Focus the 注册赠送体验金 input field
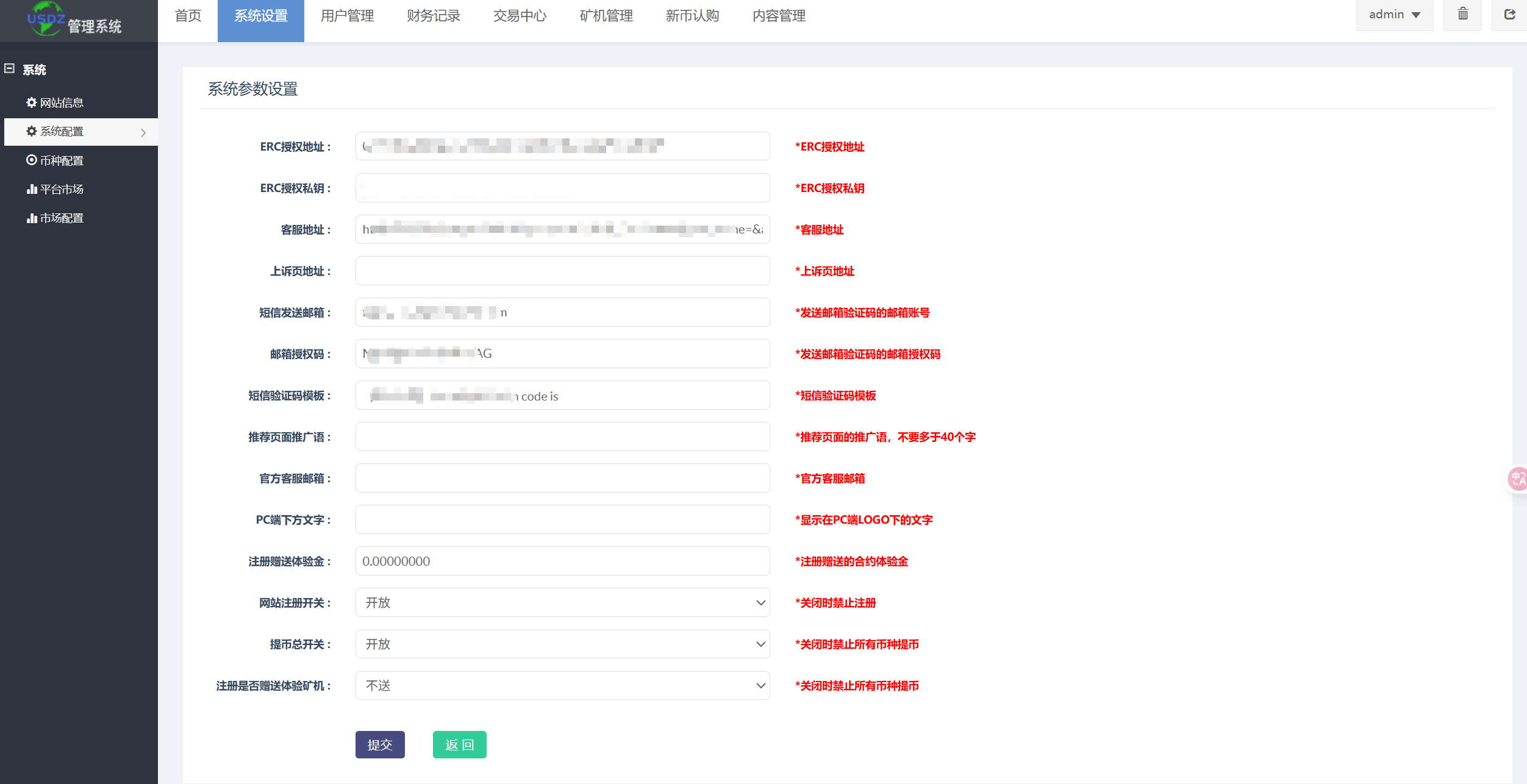The image size is (1527, 784). [x=562, y=561]
